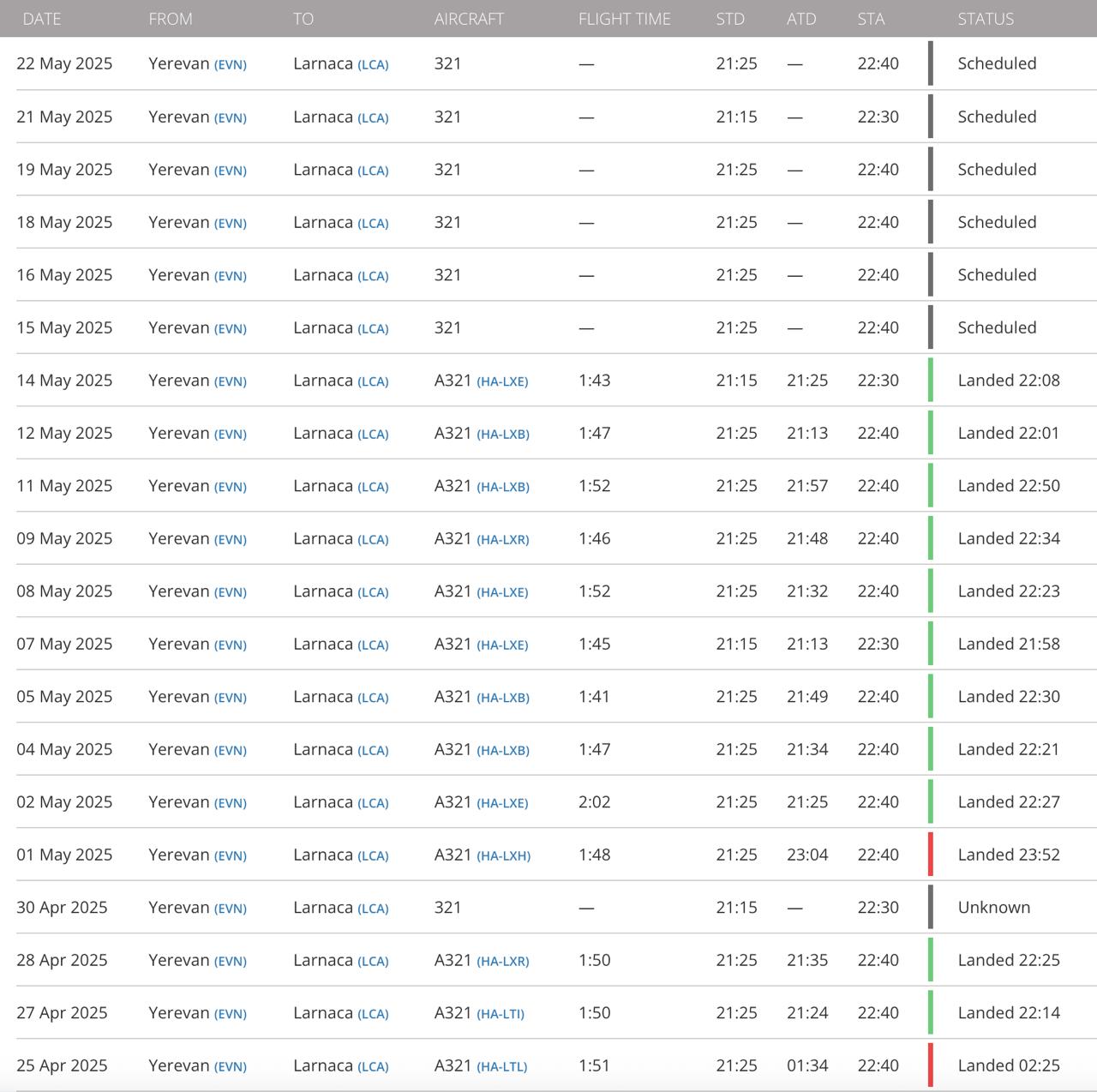
Task: Open LCA airport link in 22 May row
Action: [373, 64]
